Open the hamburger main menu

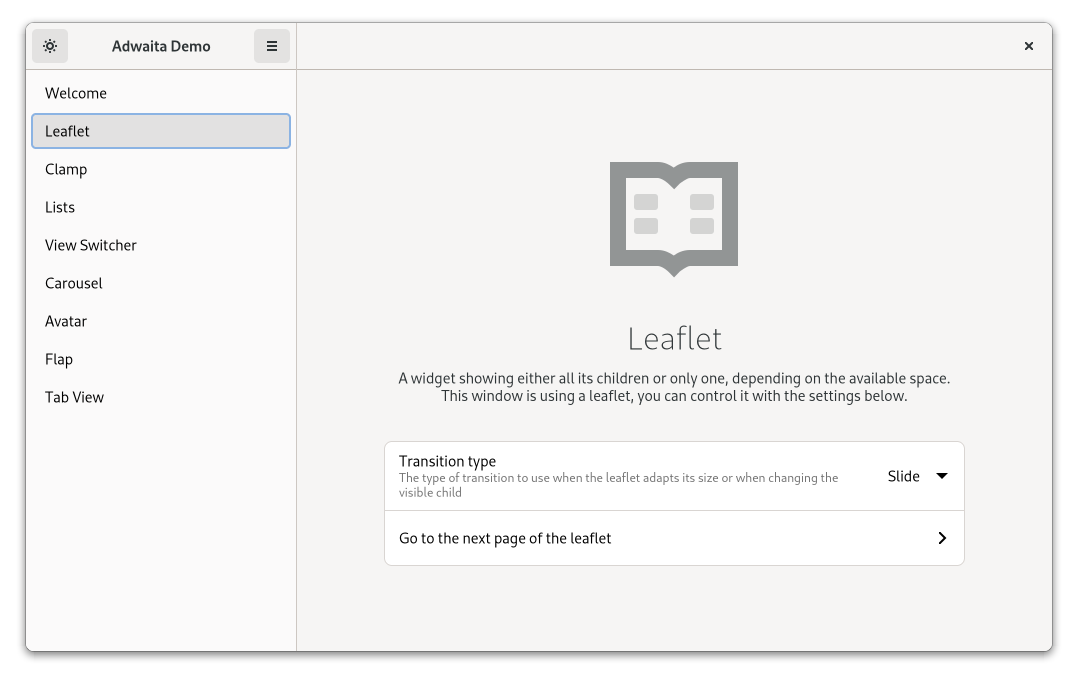[271, 46]
